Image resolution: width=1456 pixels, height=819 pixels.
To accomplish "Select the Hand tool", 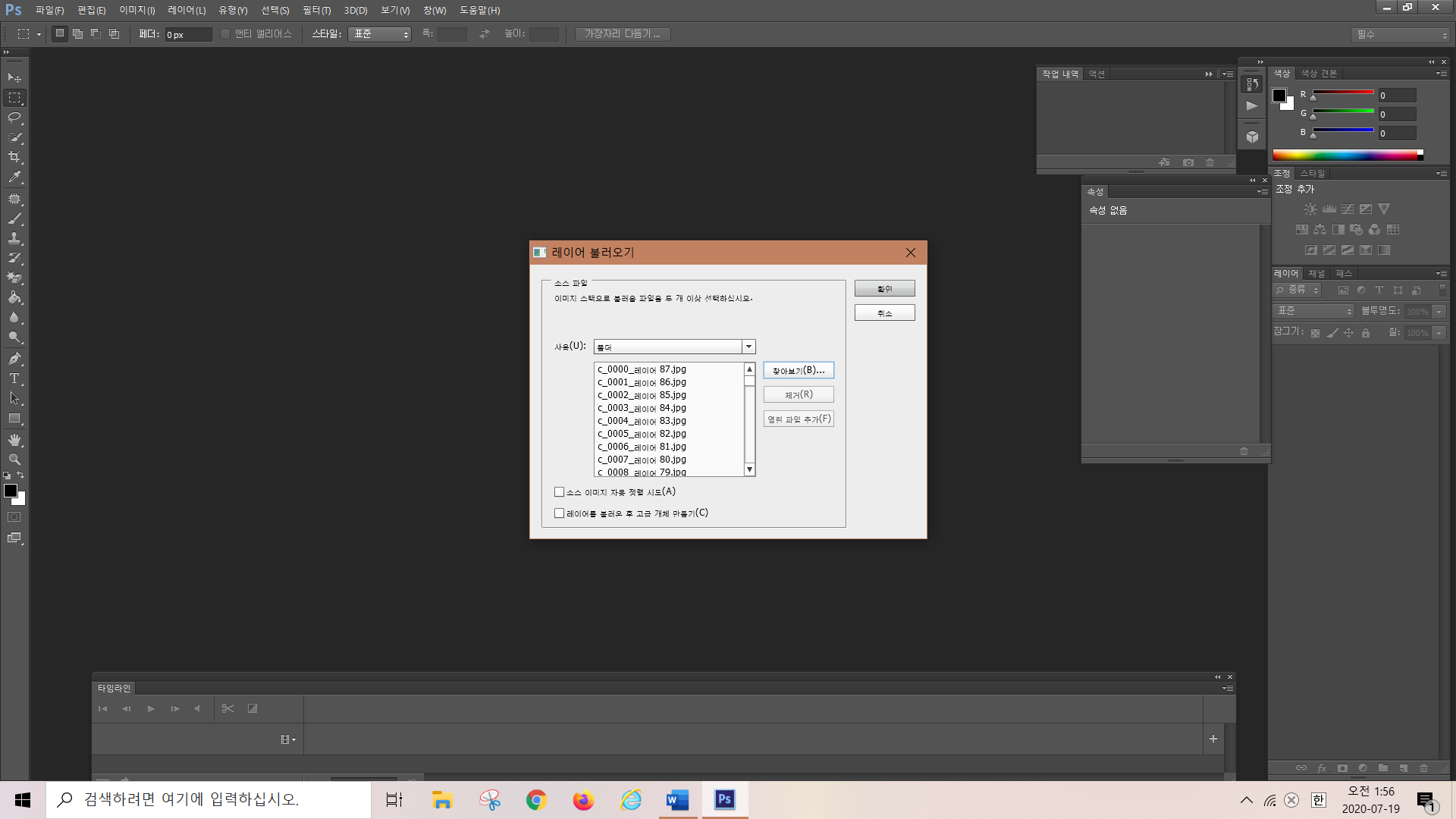I will [14, 440].
